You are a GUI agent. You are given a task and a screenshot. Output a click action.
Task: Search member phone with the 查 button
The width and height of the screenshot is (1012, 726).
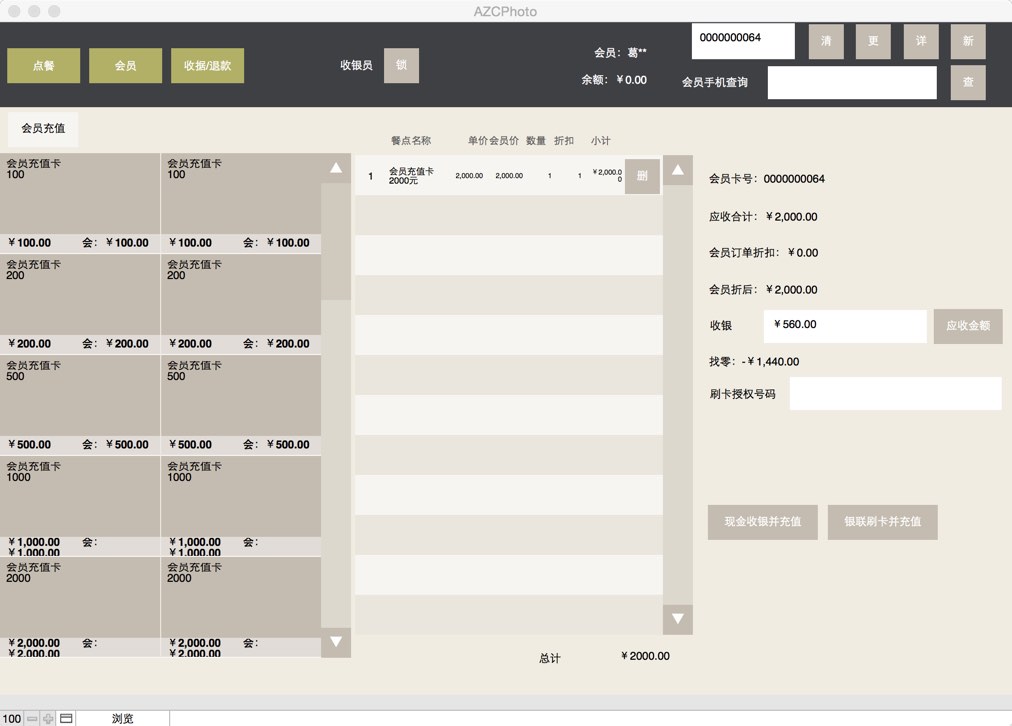pyautogui.click(x=968, y=83)
